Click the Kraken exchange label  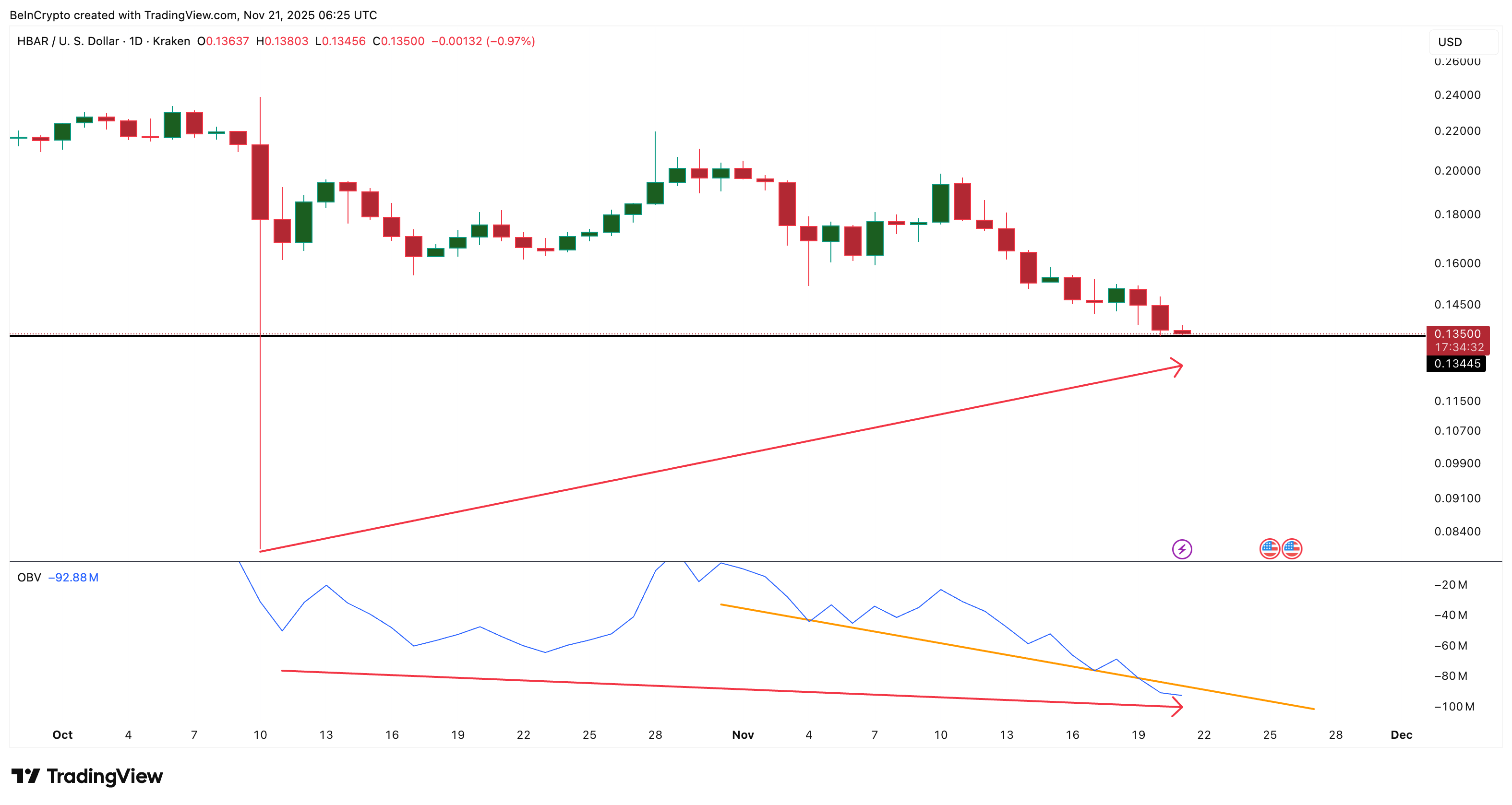pos(170,42)
